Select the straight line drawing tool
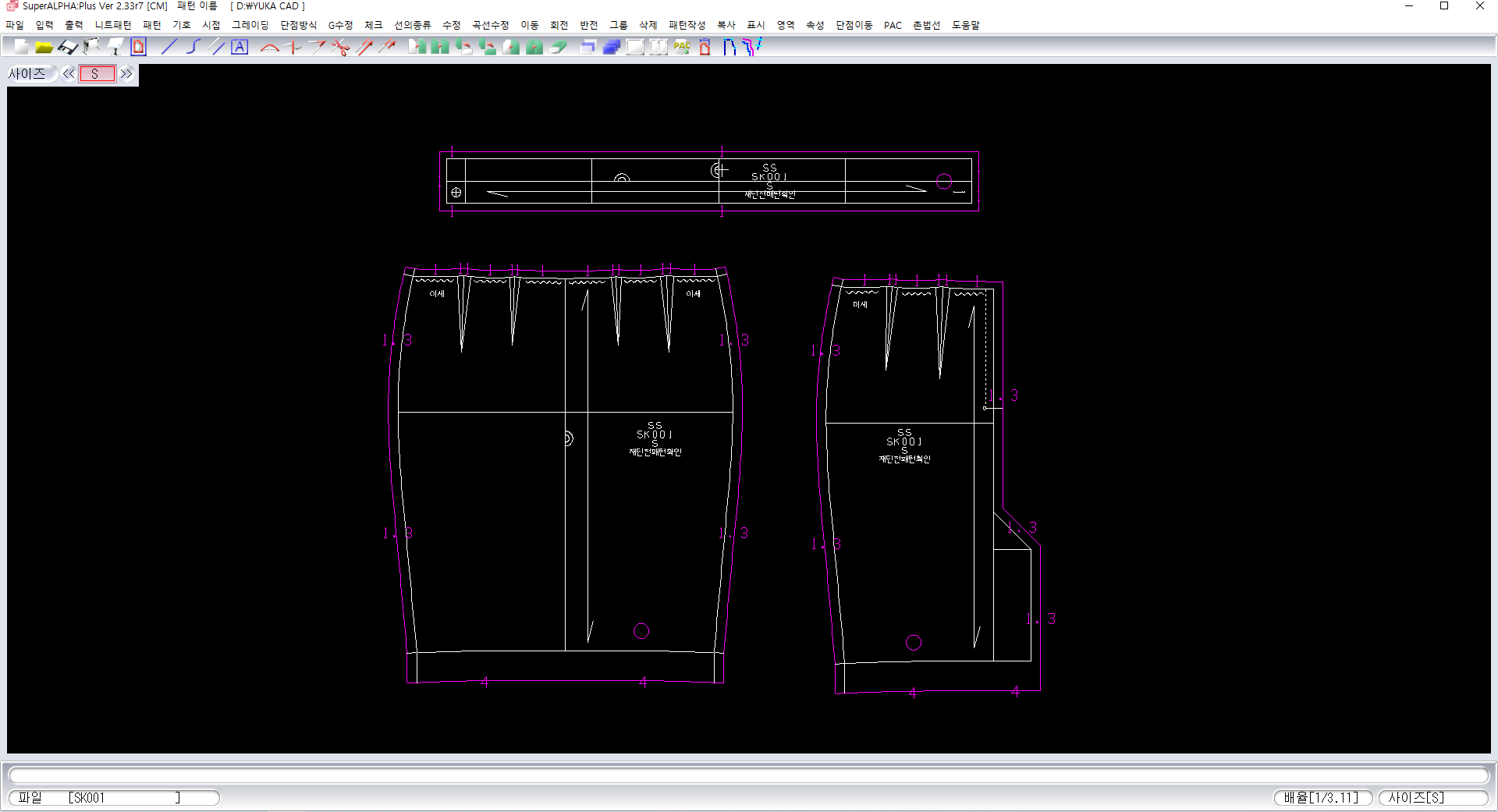1498x812 pixels. tap(169, 47)
